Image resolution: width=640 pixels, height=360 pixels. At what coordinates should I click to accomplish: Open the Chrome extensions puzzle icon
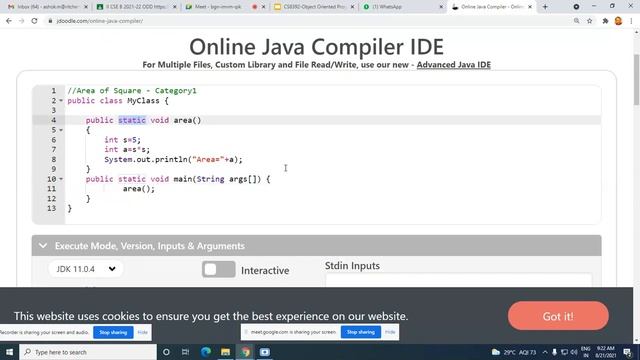point(605,21)
